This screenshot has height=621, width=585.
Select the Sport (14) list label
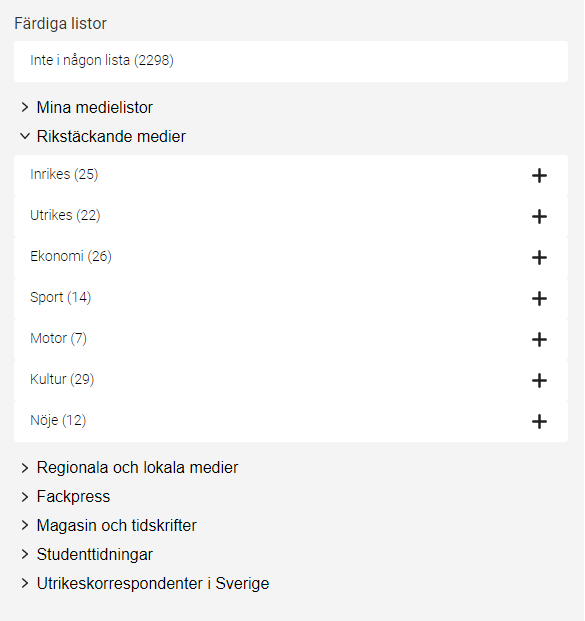[x=61, y=297]
